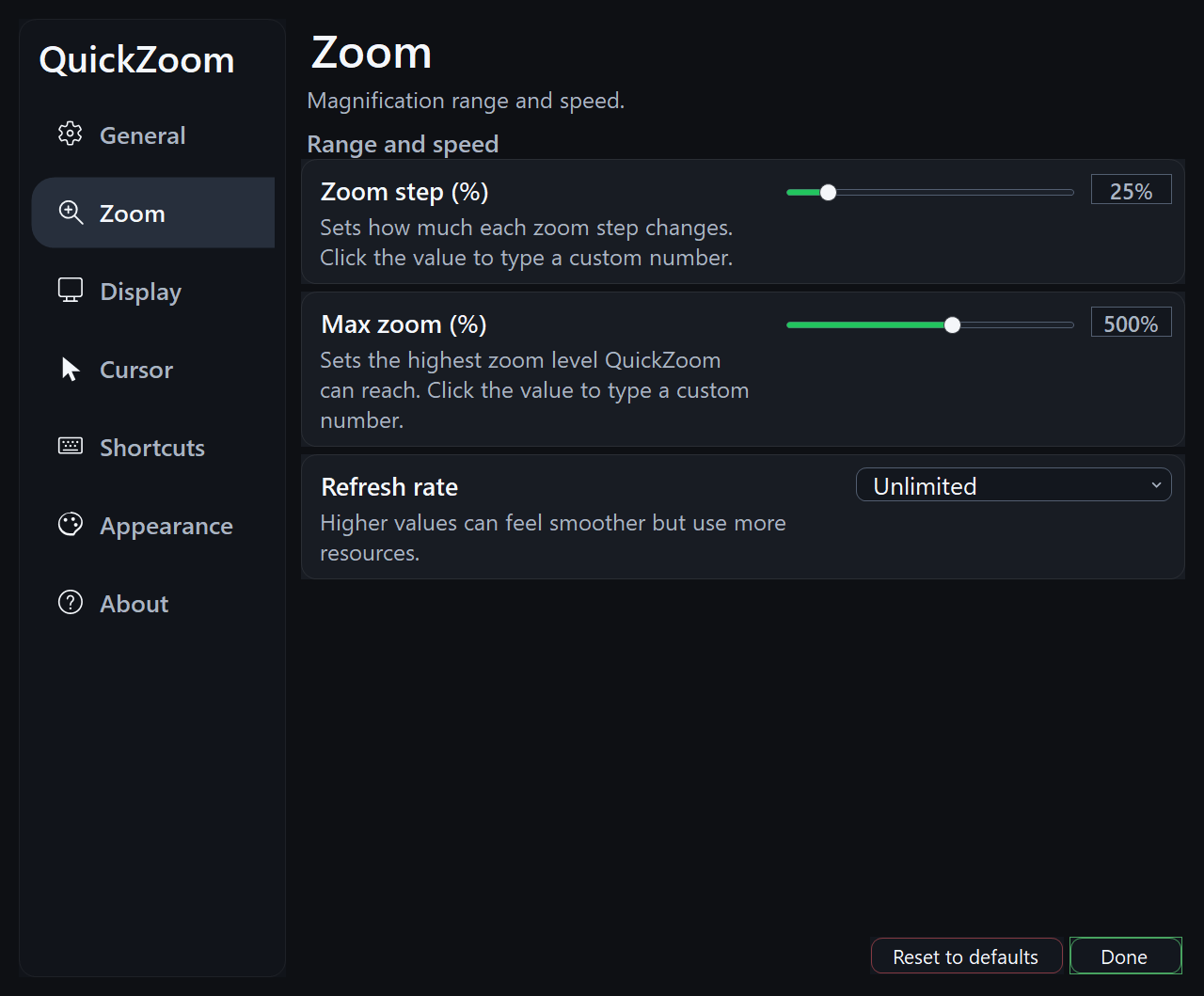Click the General gear icon
1204x996 pixels.
click(x=71, y=134)
